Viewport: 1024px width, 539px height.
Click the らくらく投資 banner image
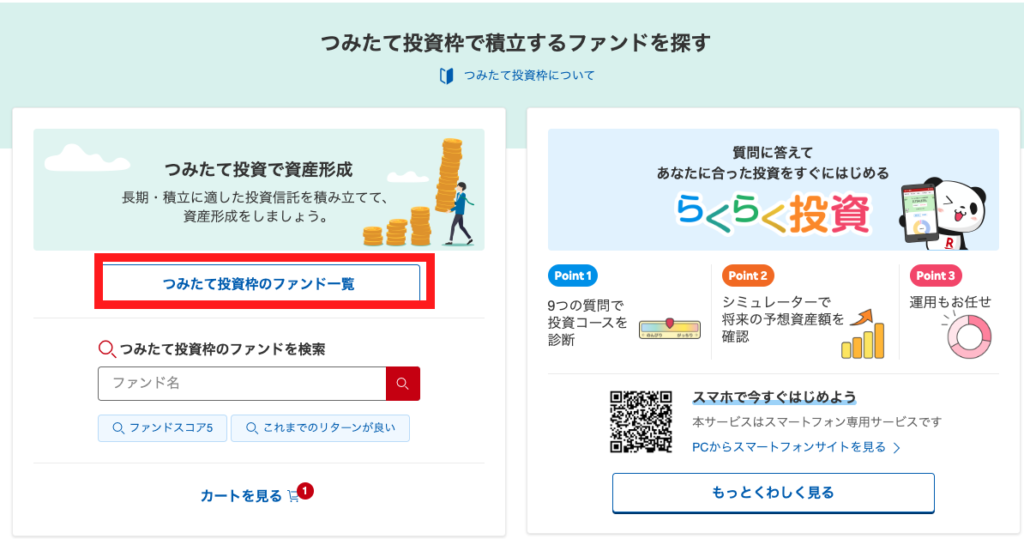[773, 189]
